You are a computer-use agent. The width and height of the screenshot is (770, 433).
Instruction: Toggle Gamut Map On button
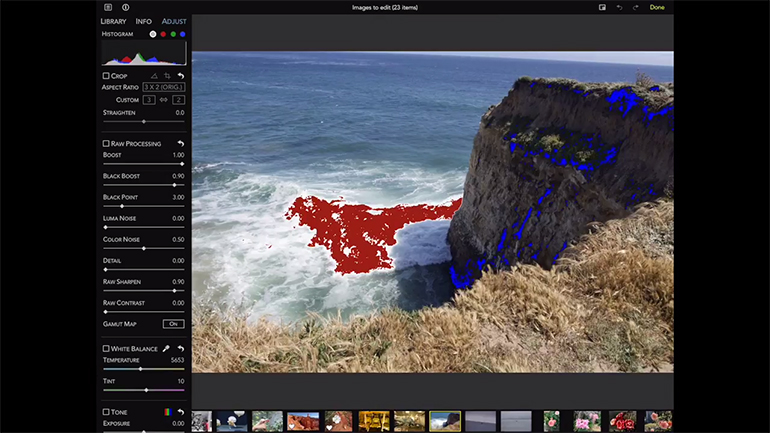(174, 324)
